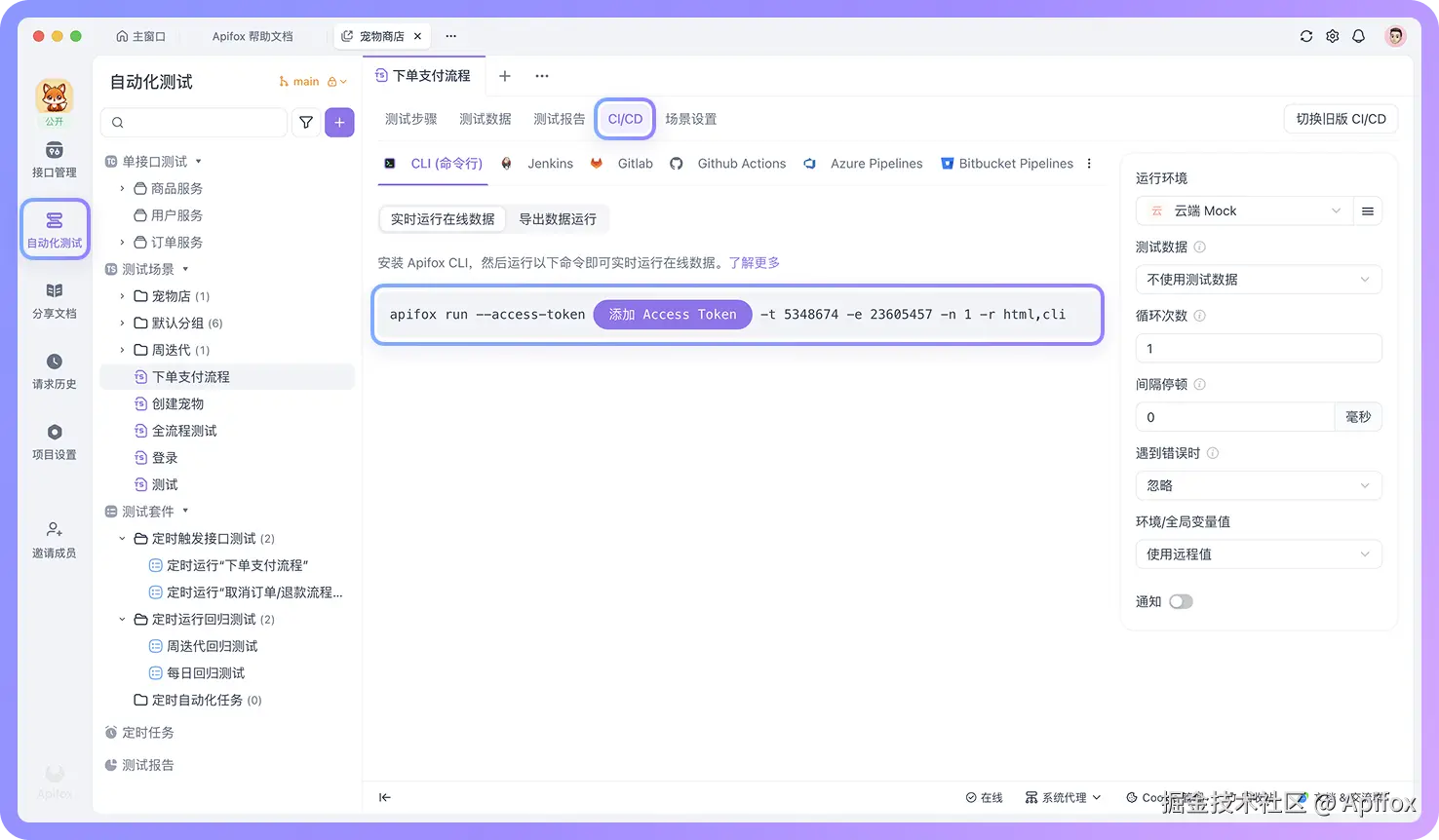The width and height of the screenshot is (1439, 840).
Task: Open the main branch dropdown
Action: click(313, 82)
